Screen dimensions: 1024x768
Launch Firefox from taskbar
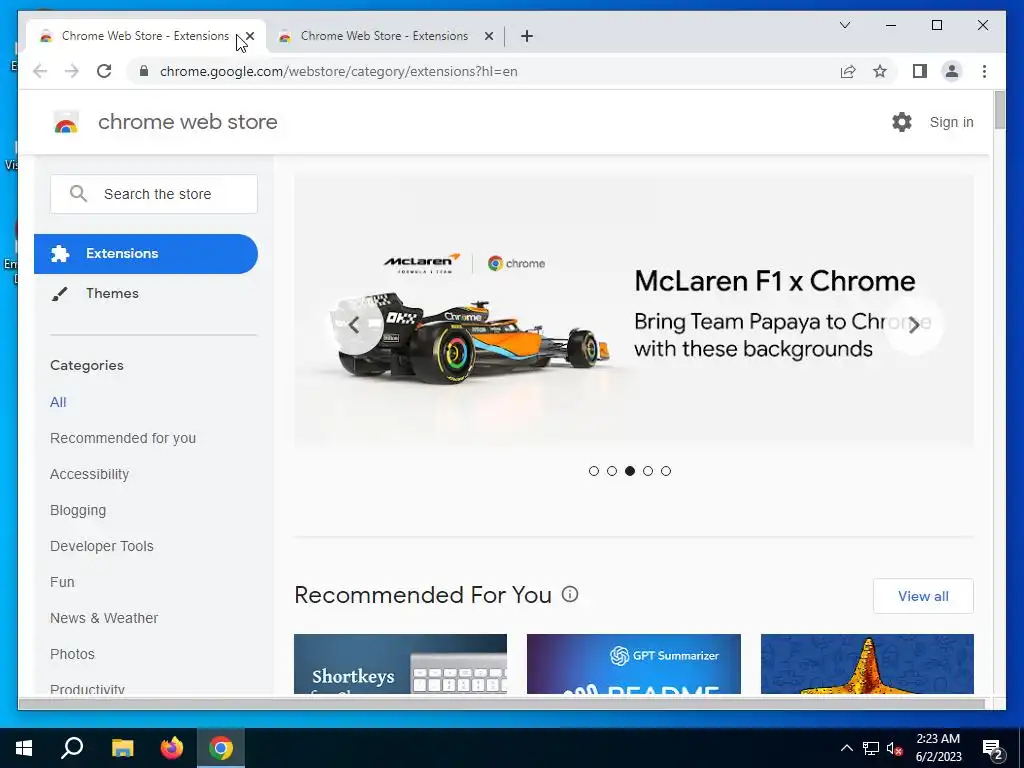172,748
